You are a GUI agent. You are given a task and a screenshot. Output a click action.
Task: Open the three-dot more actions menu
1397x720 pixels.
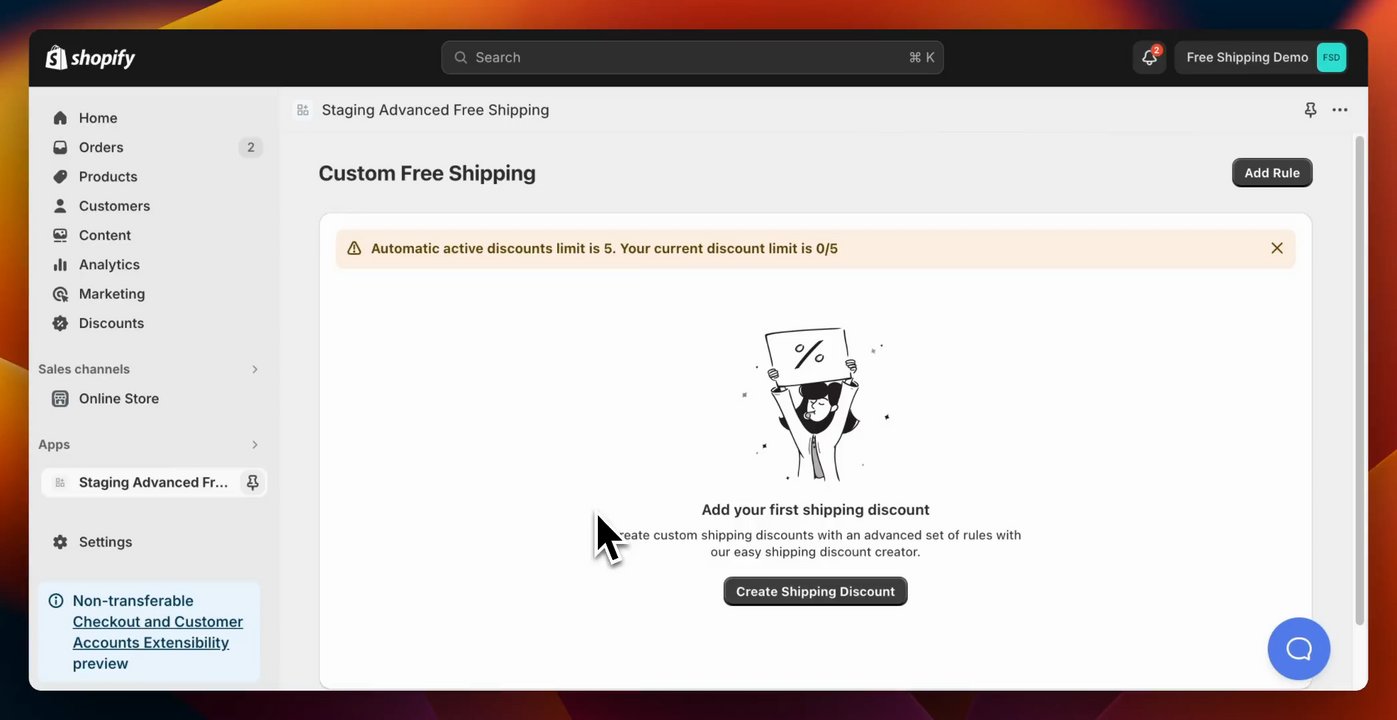click(x=1340, y=110)
